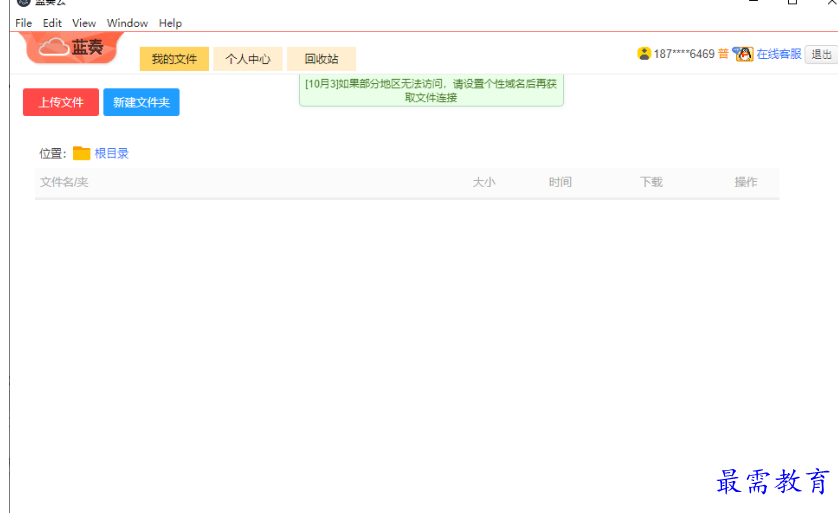Click the yellow root folder icon

(x=81, y=153)
